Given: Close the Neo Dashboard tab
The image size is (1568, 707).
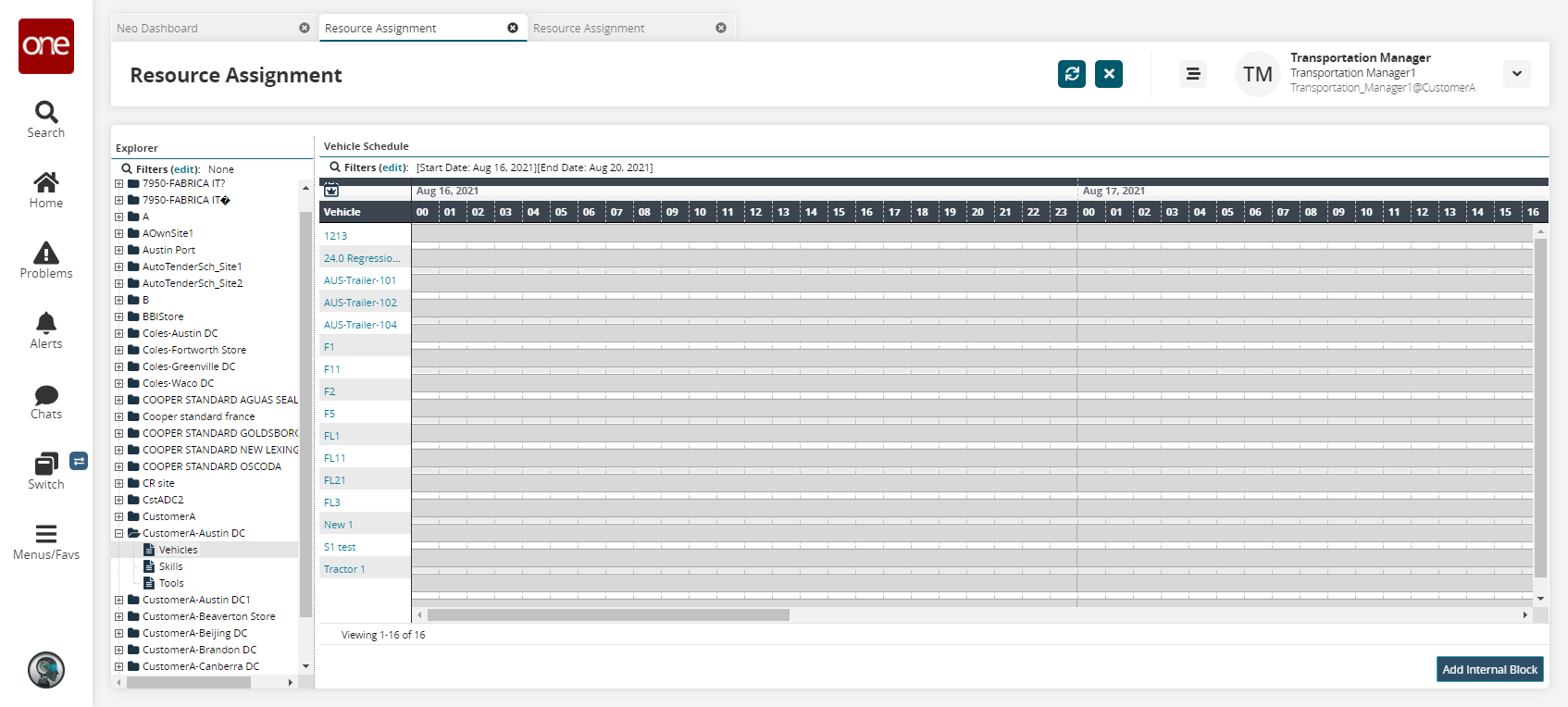Looking at the screenshot, I should tap(305, 28).
